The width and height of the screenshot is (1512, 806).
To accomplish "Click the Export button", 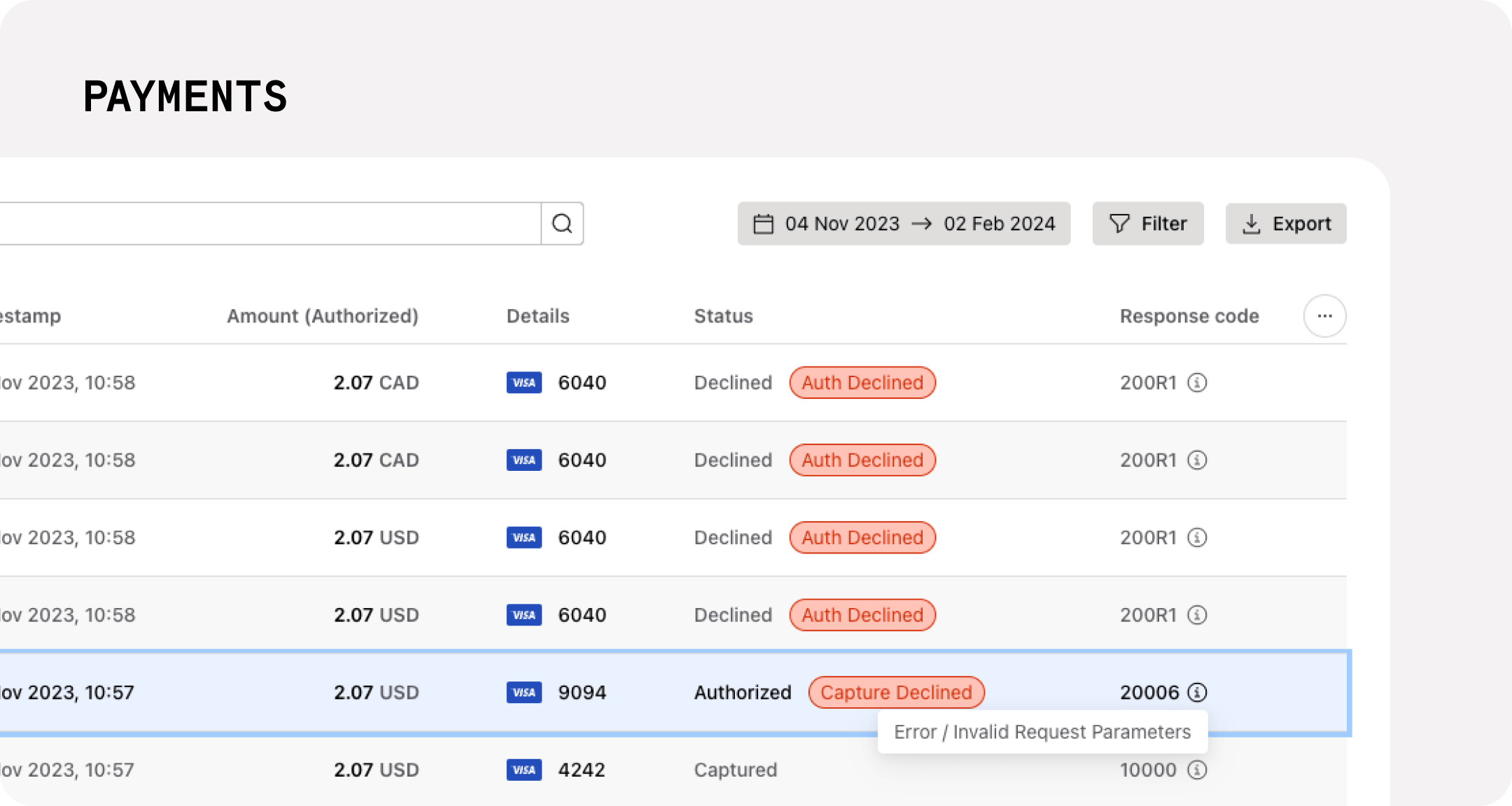I will [1286, 223].
